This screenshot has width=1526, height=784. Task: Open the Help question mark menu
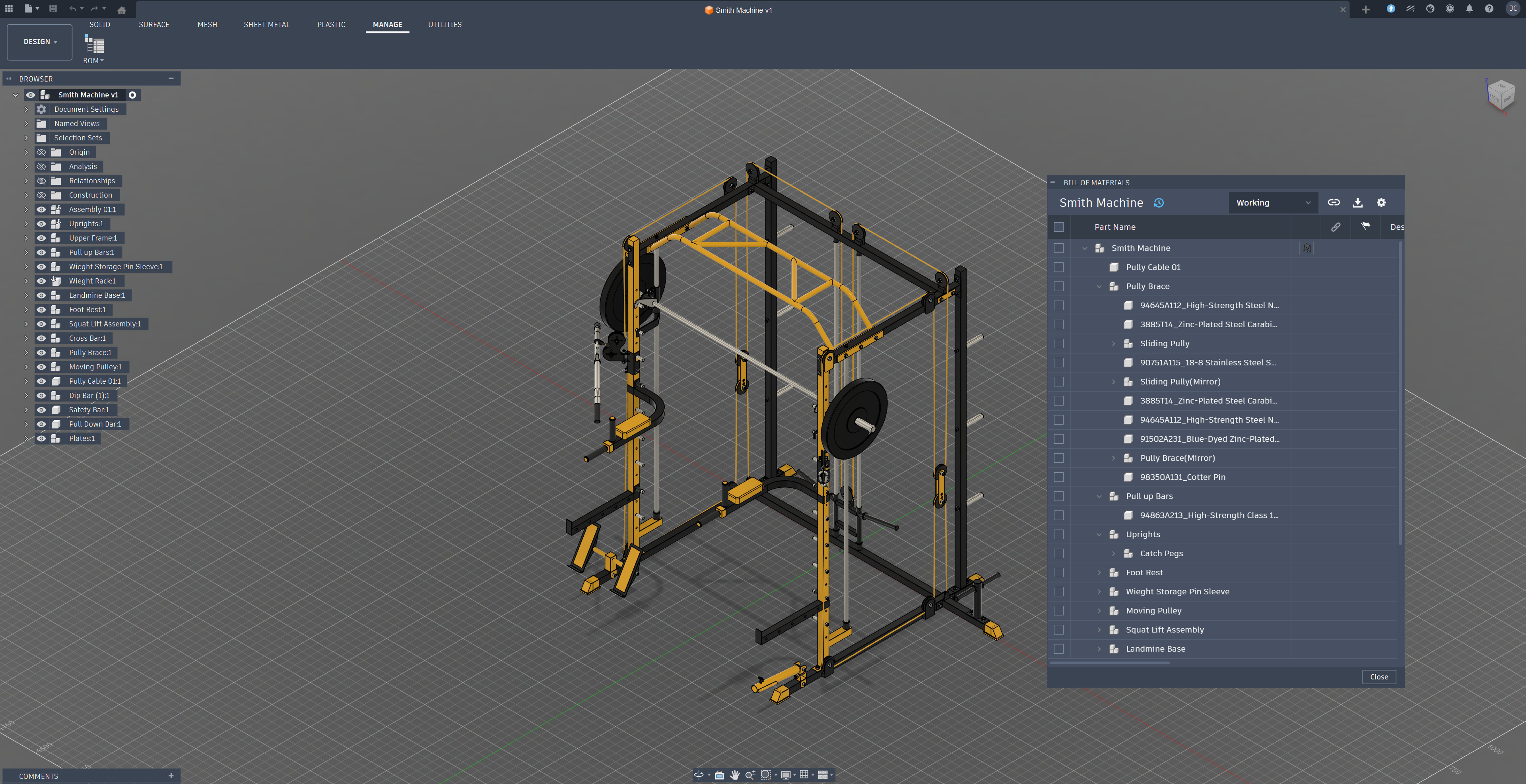(1489, 9)
